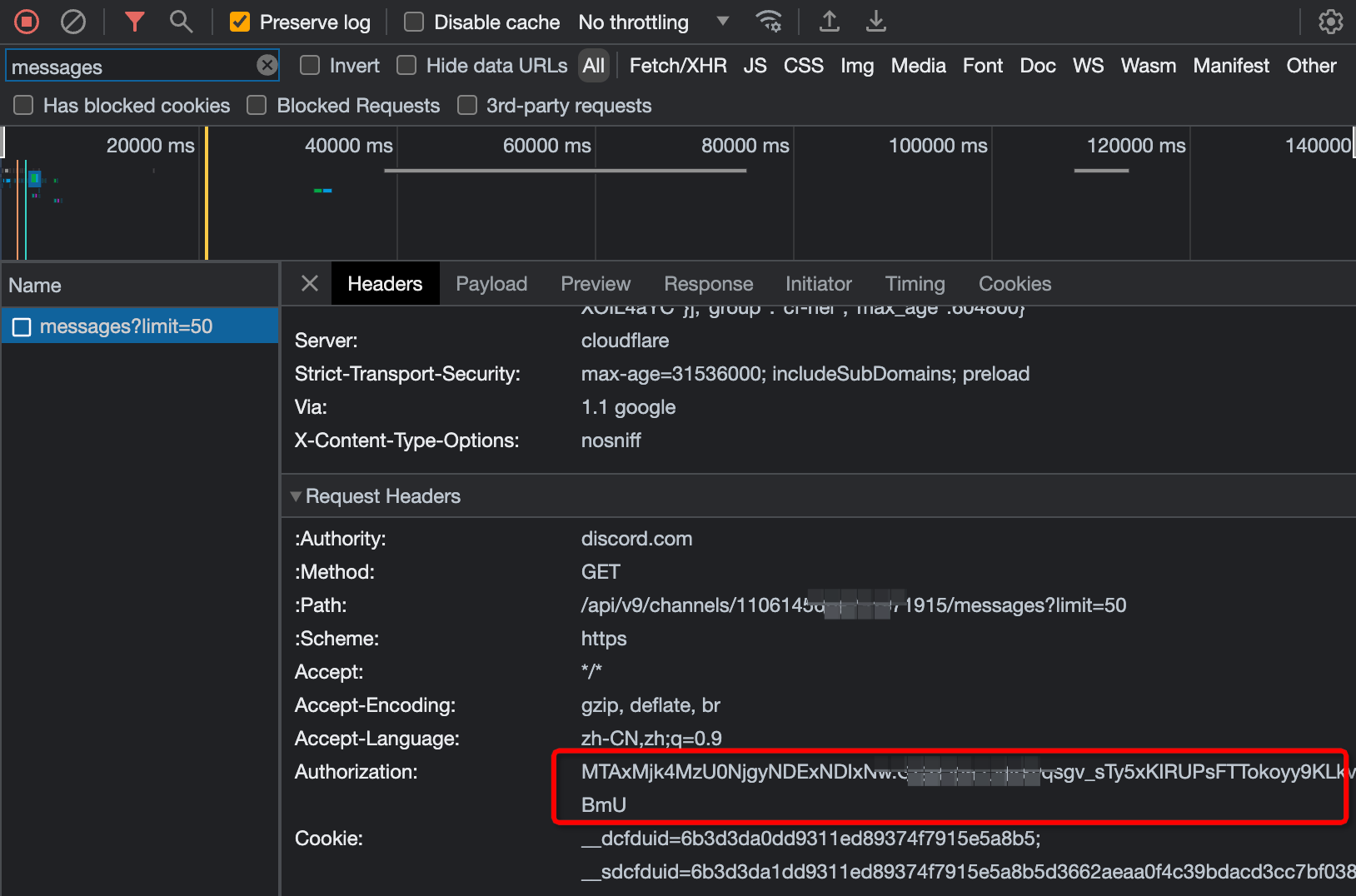Import HAR file upload icon

(829, 22)
